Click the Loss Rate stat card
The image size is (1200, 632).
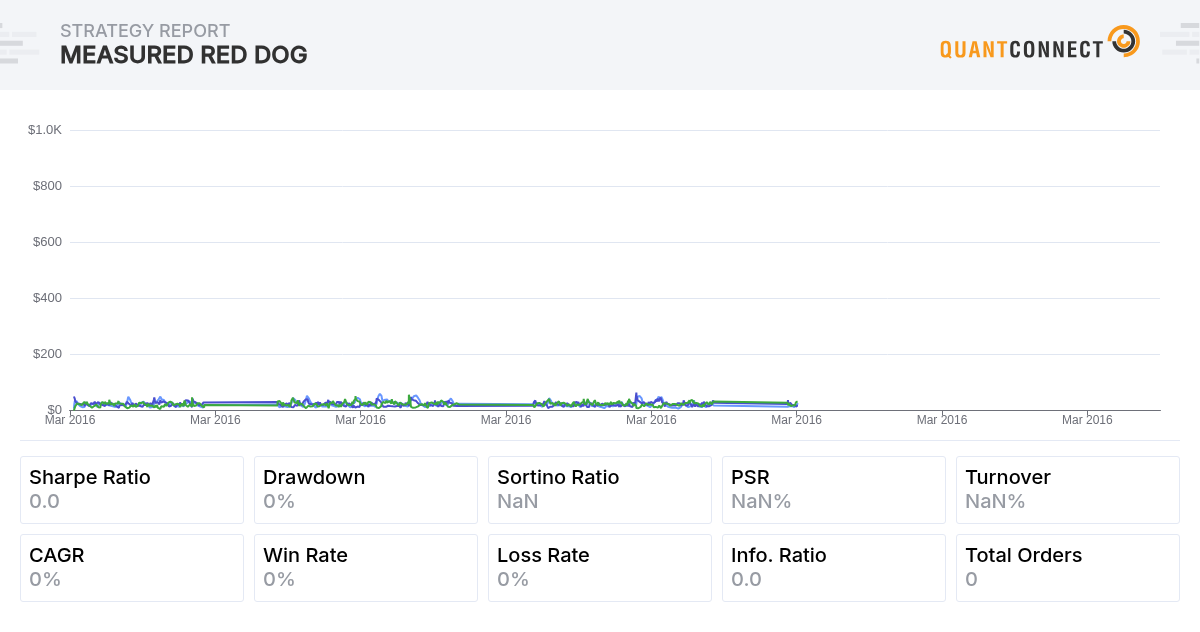(x=600, y=568)
